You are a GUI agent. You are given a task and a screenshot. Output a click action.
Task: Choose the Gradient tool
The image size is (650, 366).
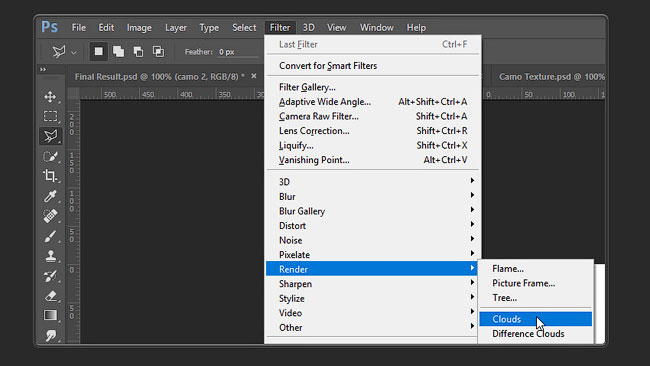click(50, 315)
